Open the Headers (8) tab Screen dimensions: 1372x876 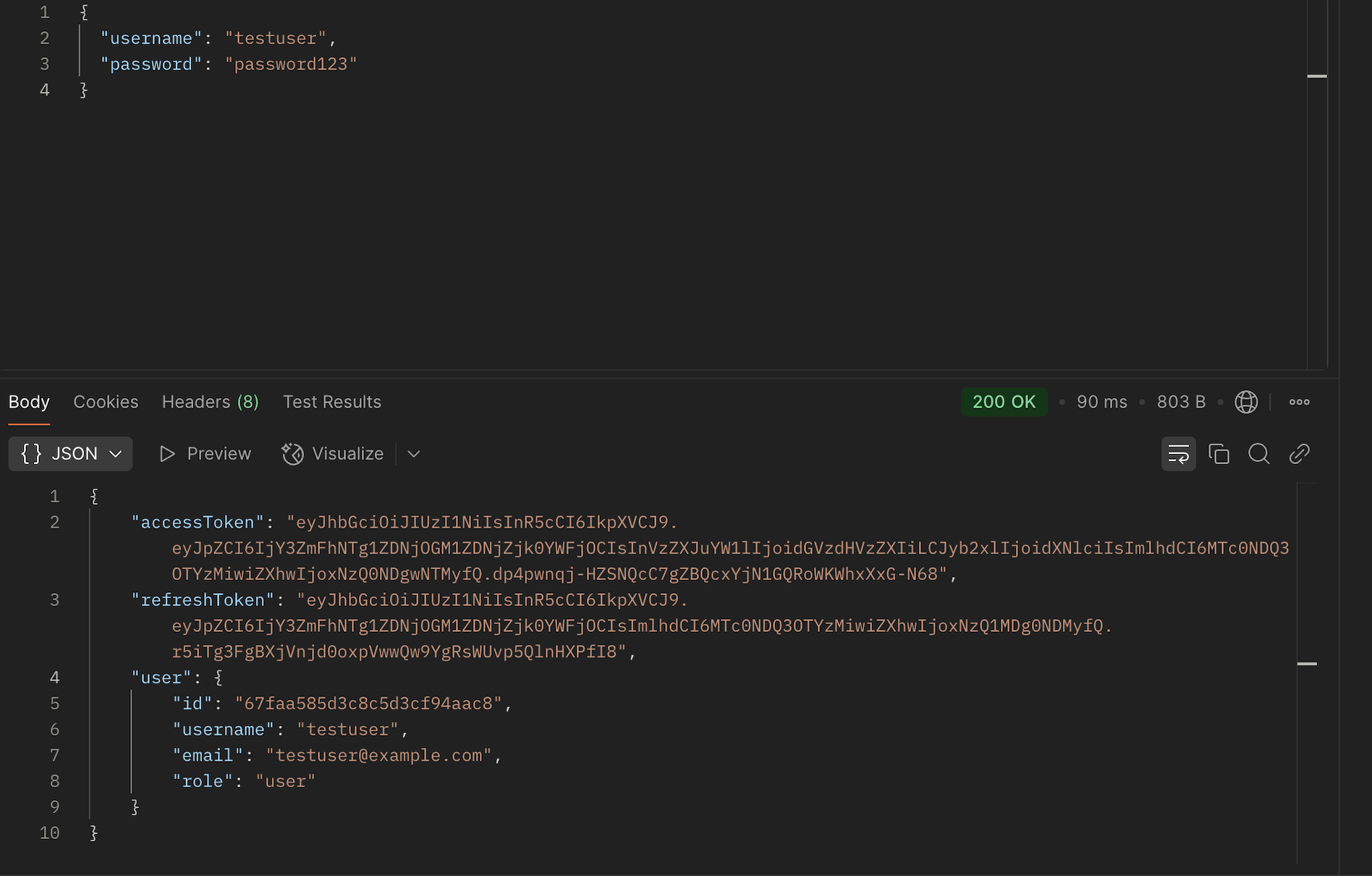pos(210,402)
